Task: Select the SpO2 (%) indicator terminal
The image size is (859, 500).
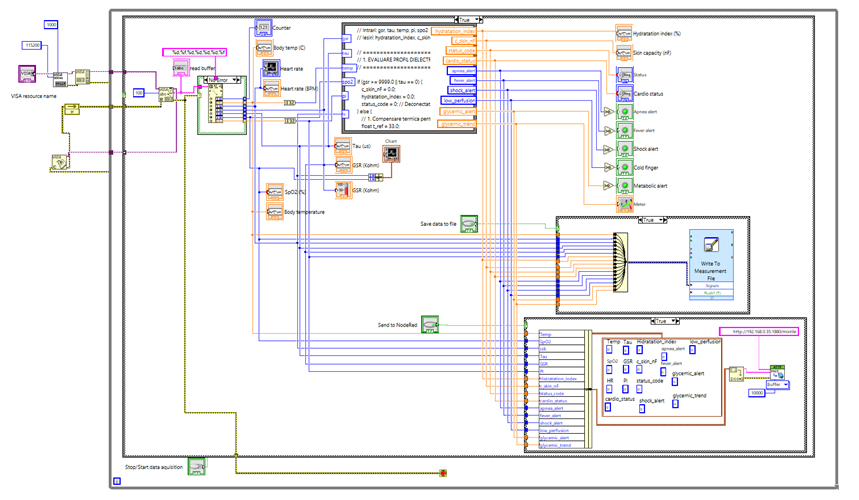Action: pos(274,192)
